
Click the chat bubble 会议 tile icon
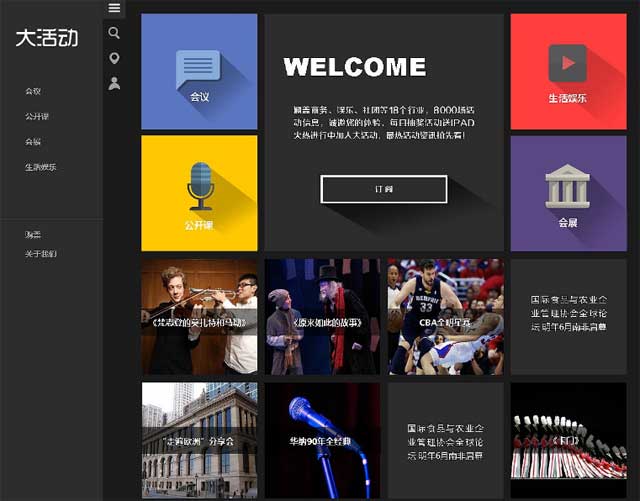[x=198, y=70]
